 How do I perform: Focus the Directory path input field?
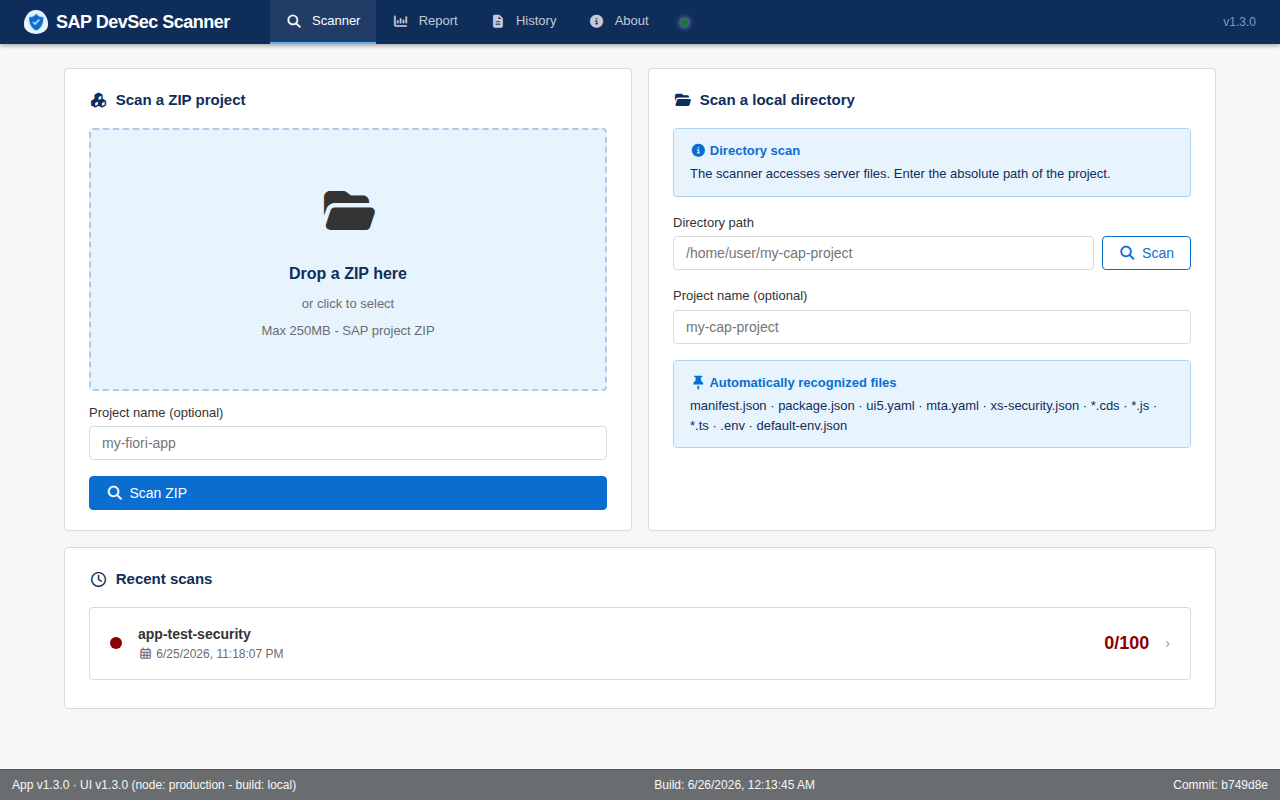(x=883, y=253)
